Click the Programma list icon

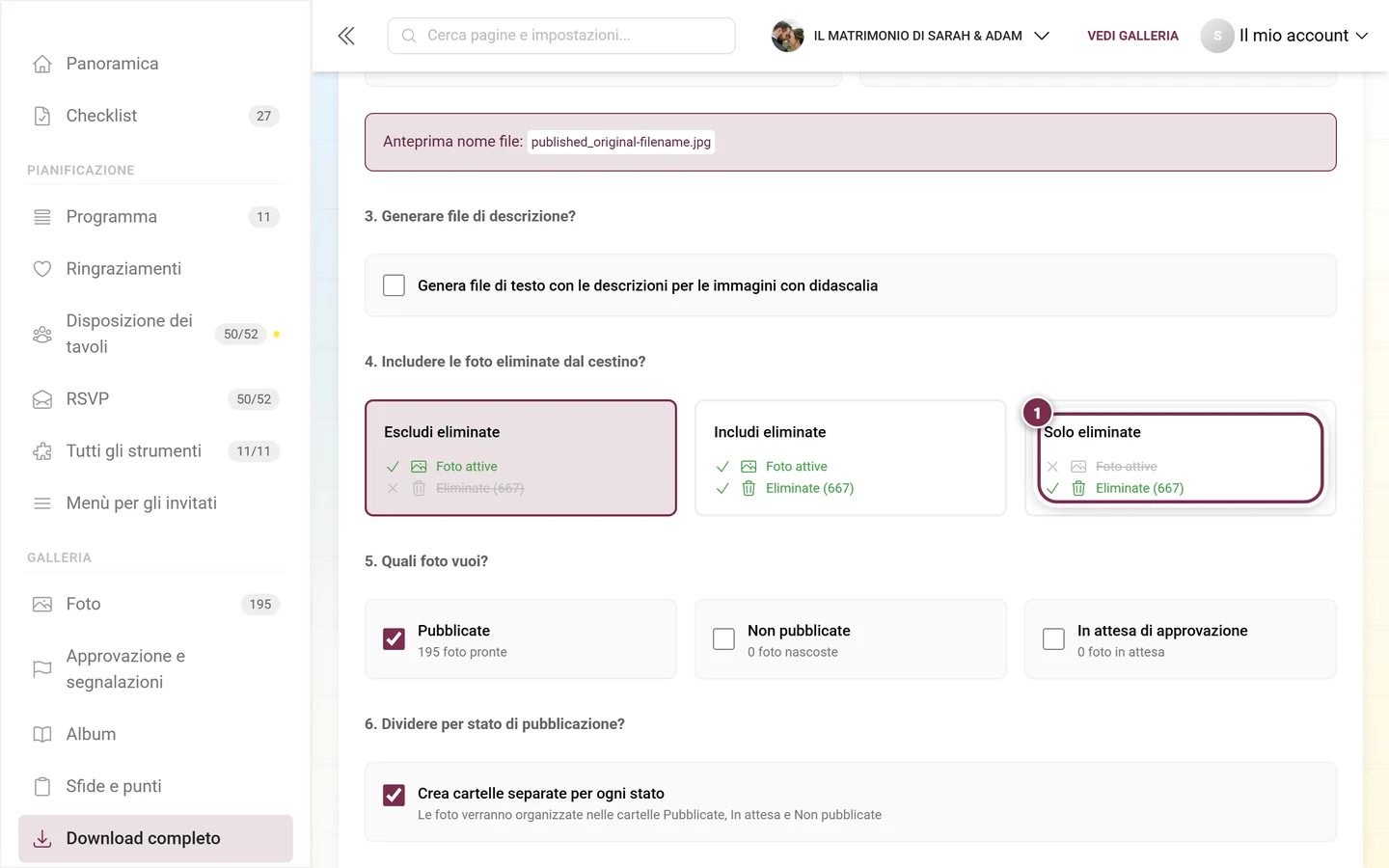pos(42,217)
